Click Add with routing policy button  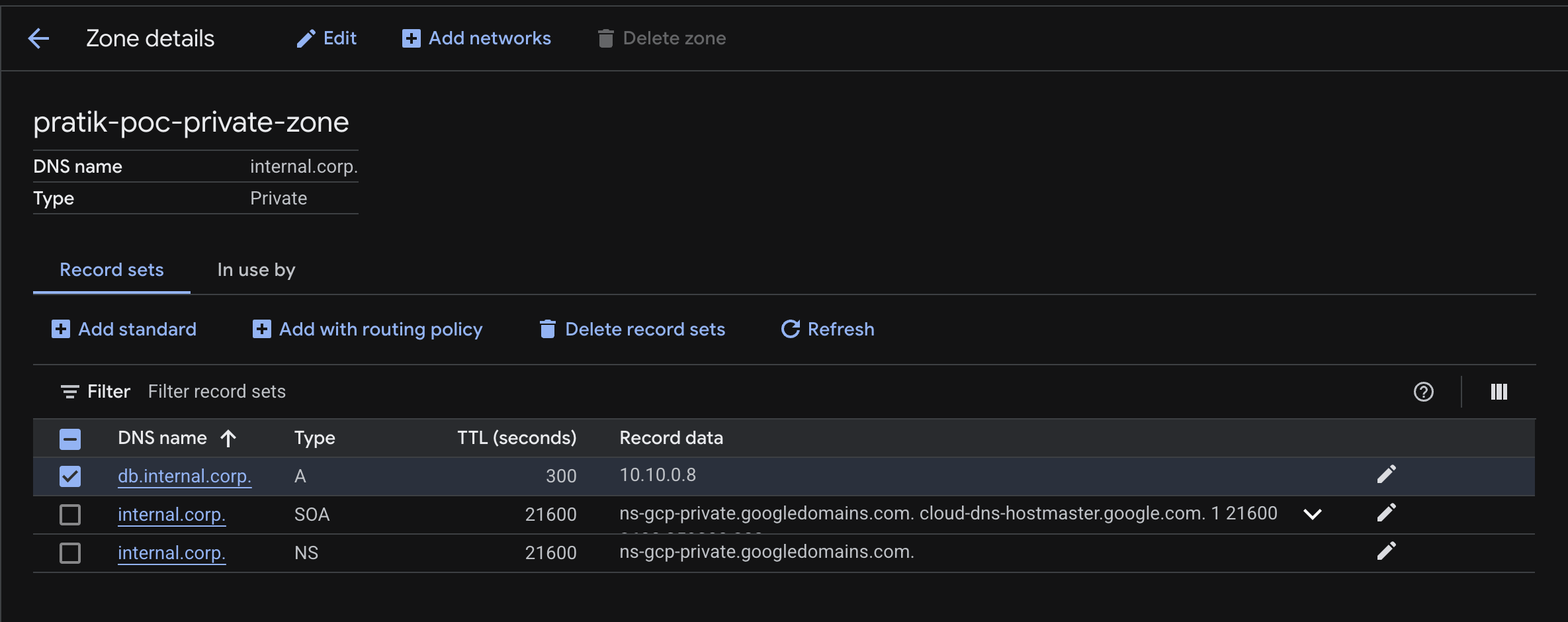point(368,329)
